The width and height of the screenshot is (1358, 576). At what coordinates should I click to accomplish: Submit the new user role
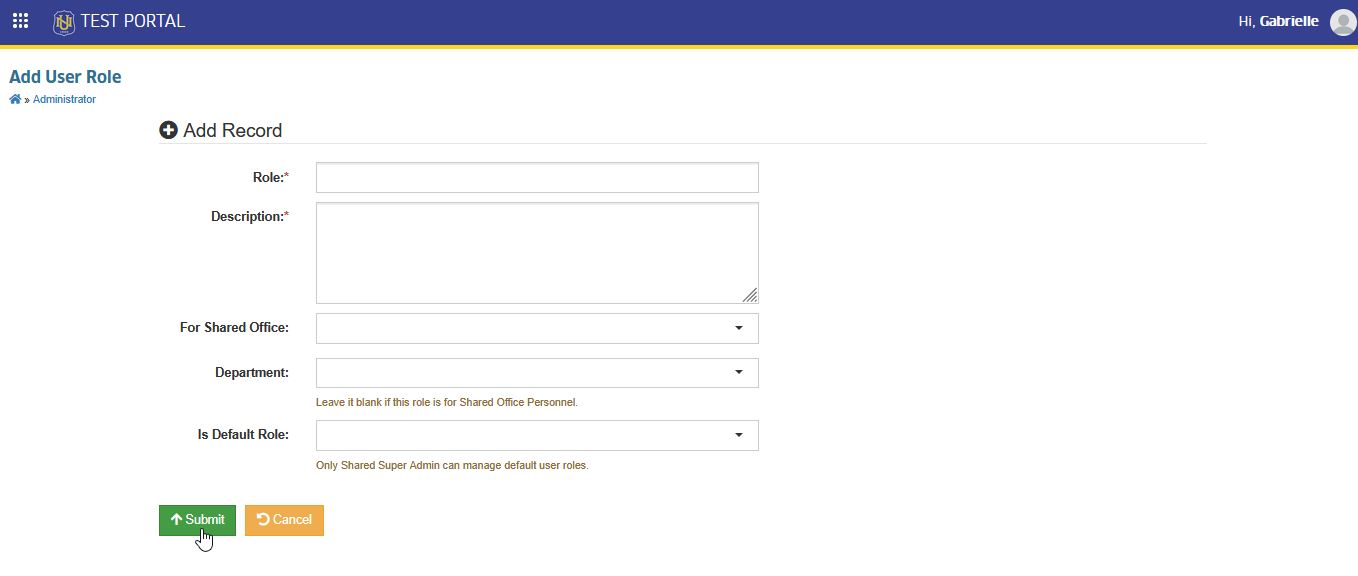pos(197,520)
